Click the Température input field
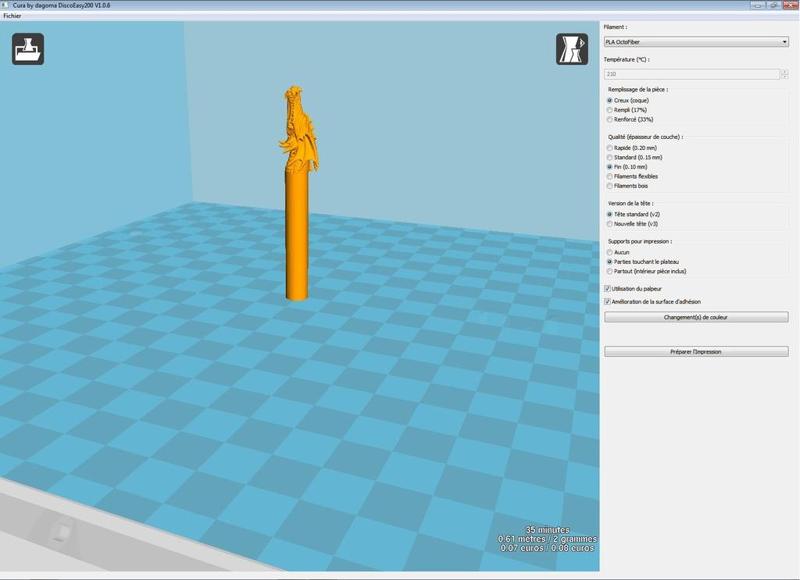Screen dimensions: 800x580 (692, 74)
